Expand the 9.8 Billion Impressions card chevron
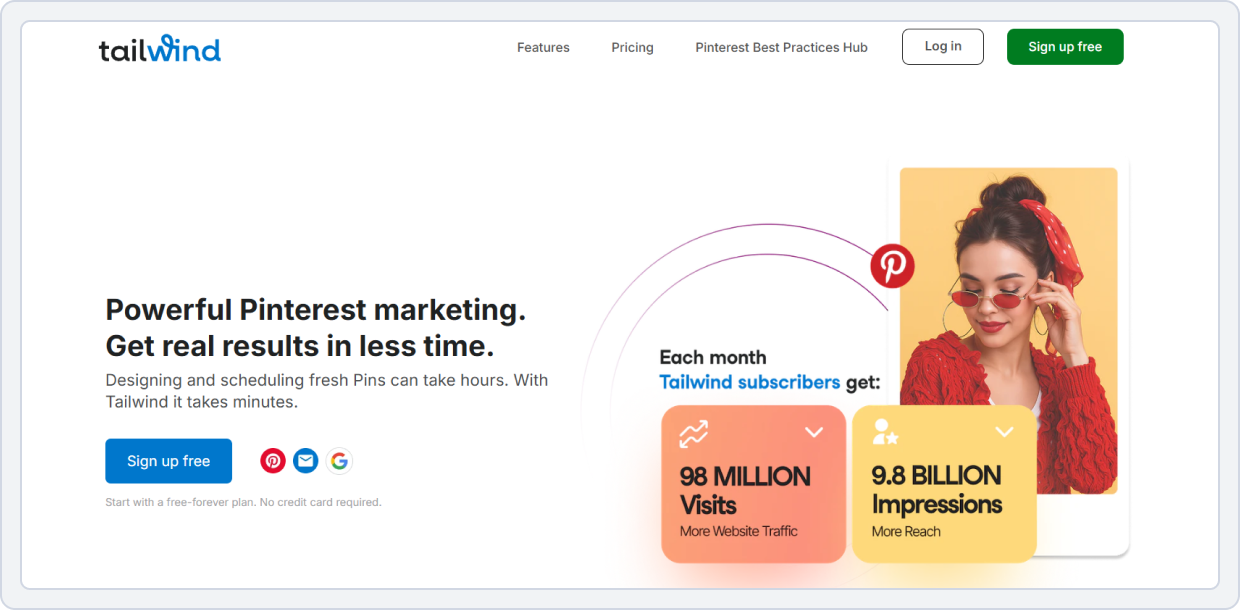Image resolution: width=1240 pixels, height=610 pixels. click(x=1004, y=431)
